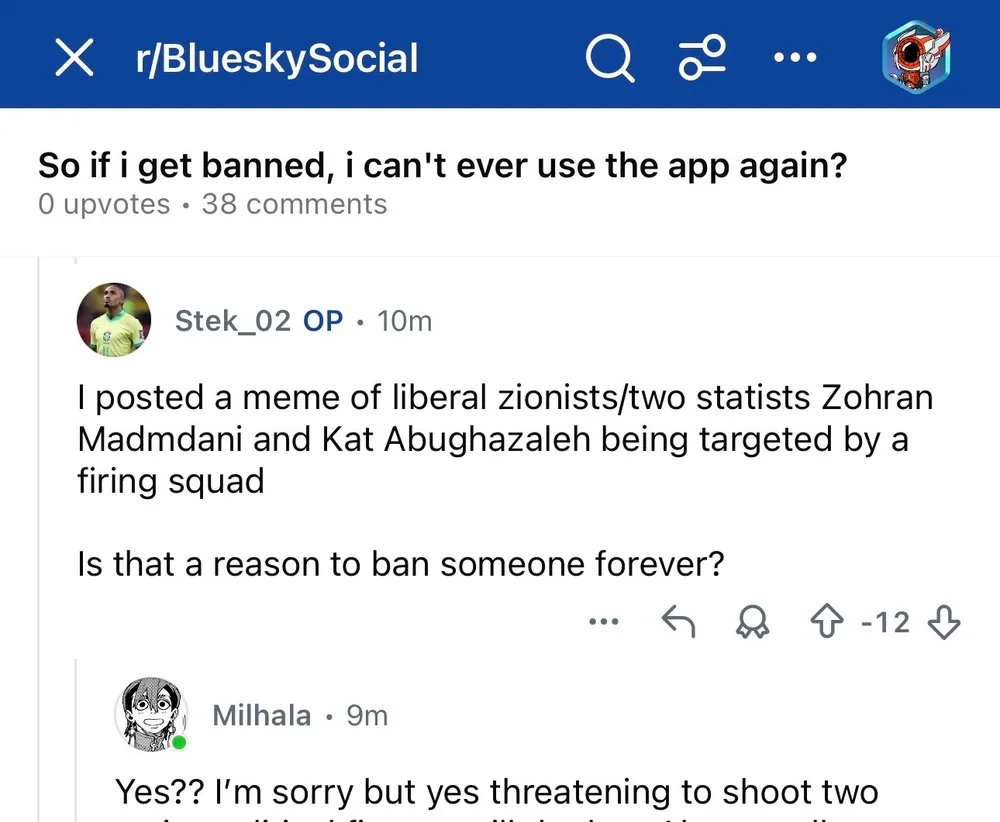Open the Stek_02 username link
Screen dimensions: 1000x822
[x=232, y=321]
